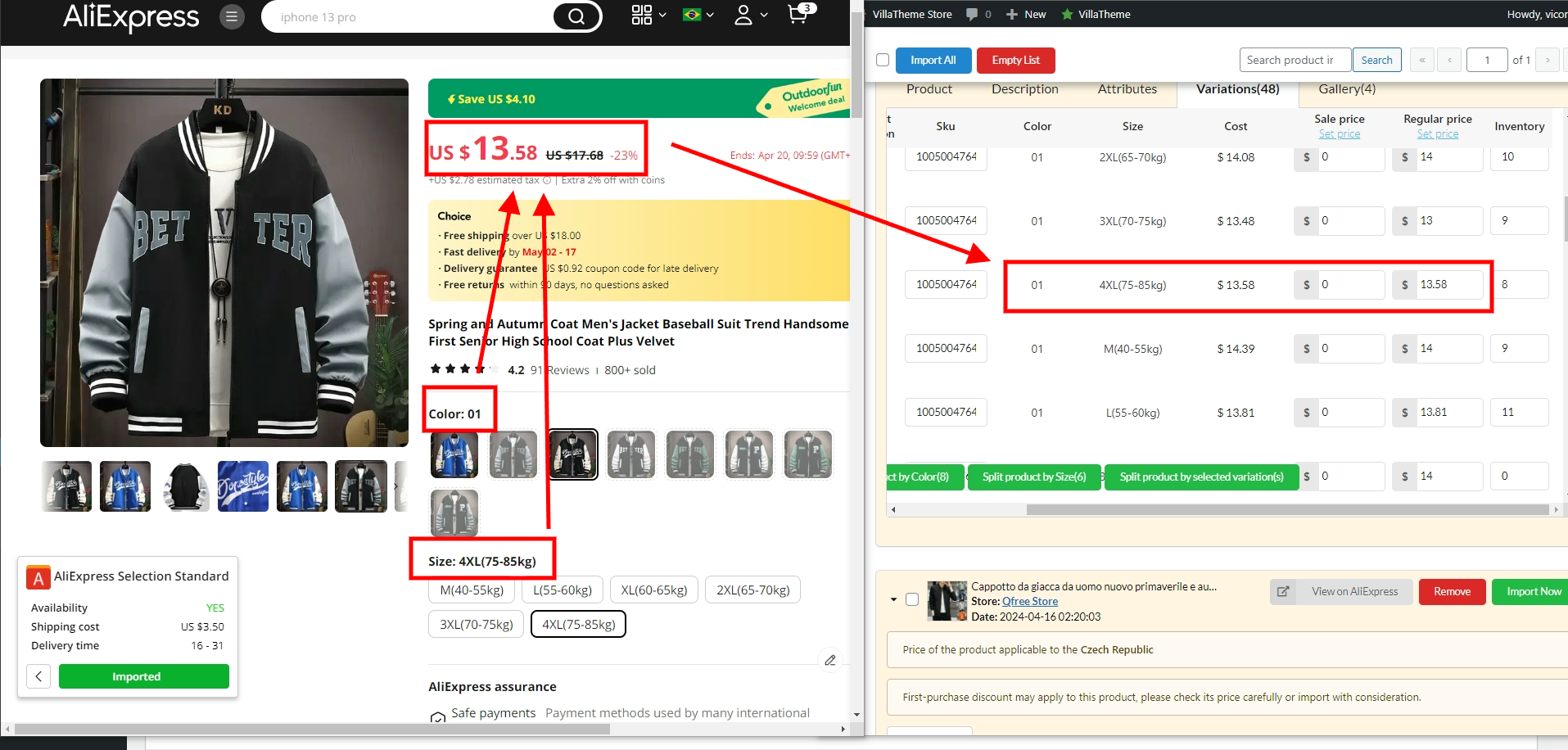Click the Remove button
The width and height of the screenshot is (1568, 750).
coord(1452,591)
